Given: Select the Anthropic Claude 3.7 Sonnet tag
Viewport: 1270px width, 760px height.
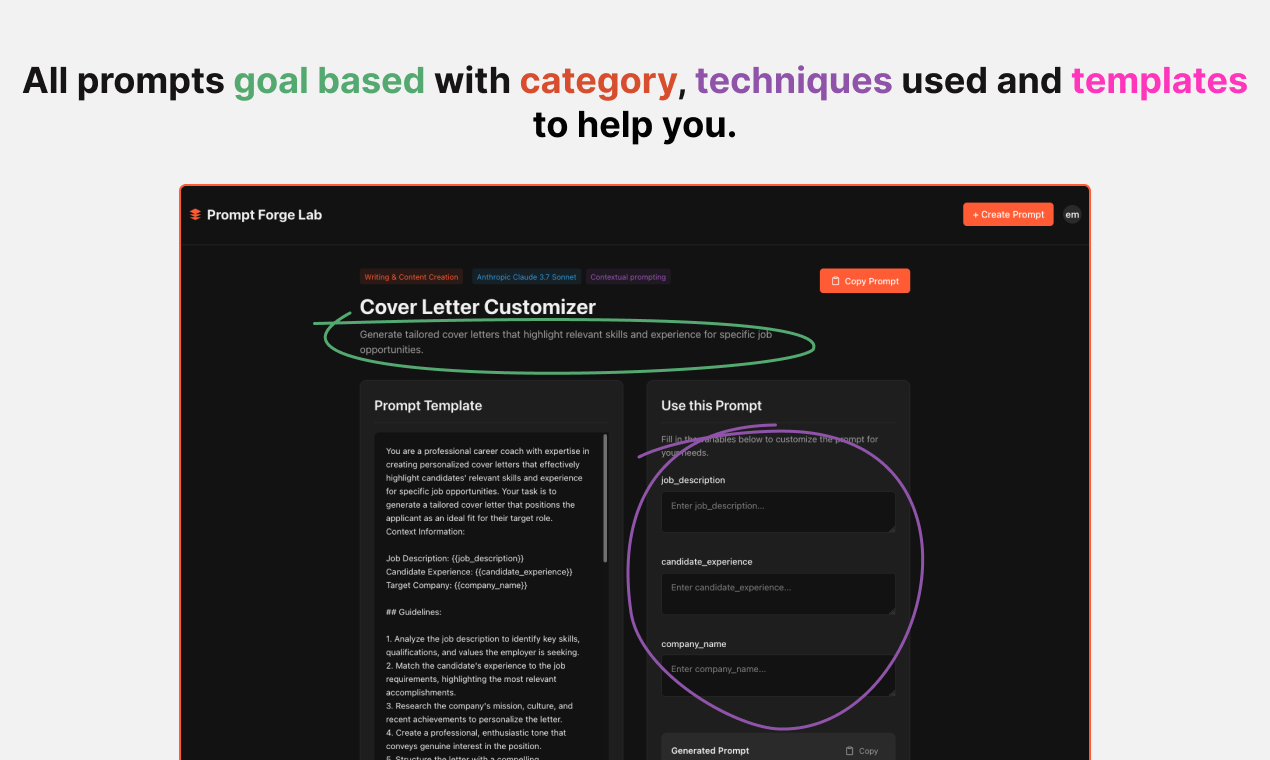Looking at the screenshot, I should 526,277.
